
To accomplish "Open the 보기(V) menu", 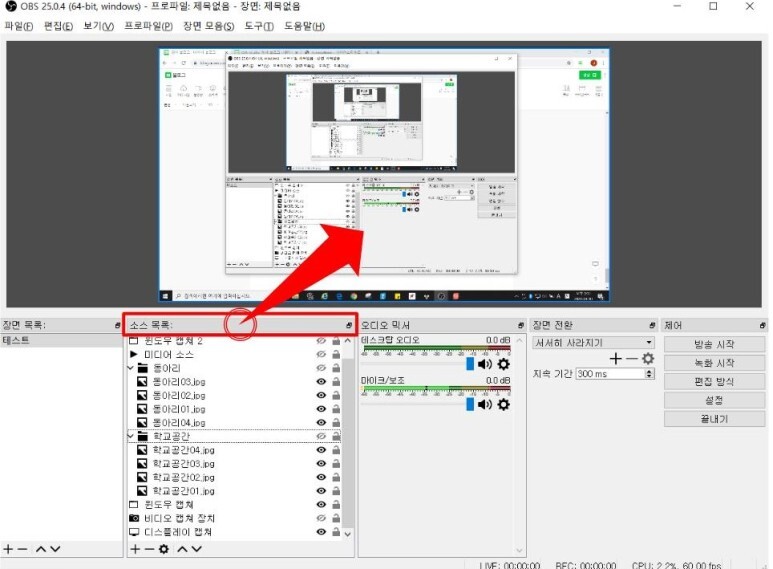I will [98, 26].
